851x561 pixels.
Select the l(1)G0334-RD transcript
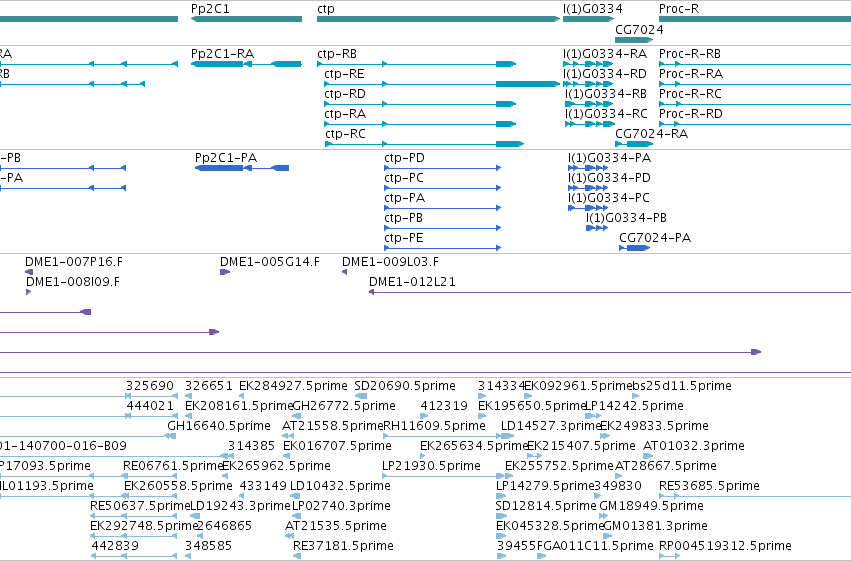pos(588,84)
